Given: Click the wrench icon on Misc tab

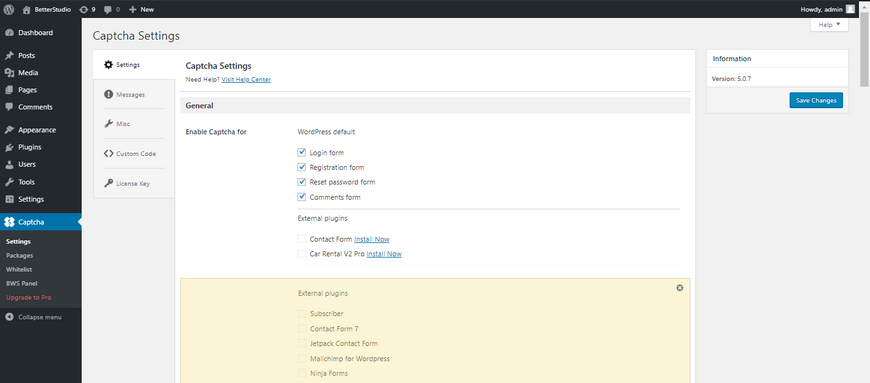Looking at the screenshot, I should (108, 124).
